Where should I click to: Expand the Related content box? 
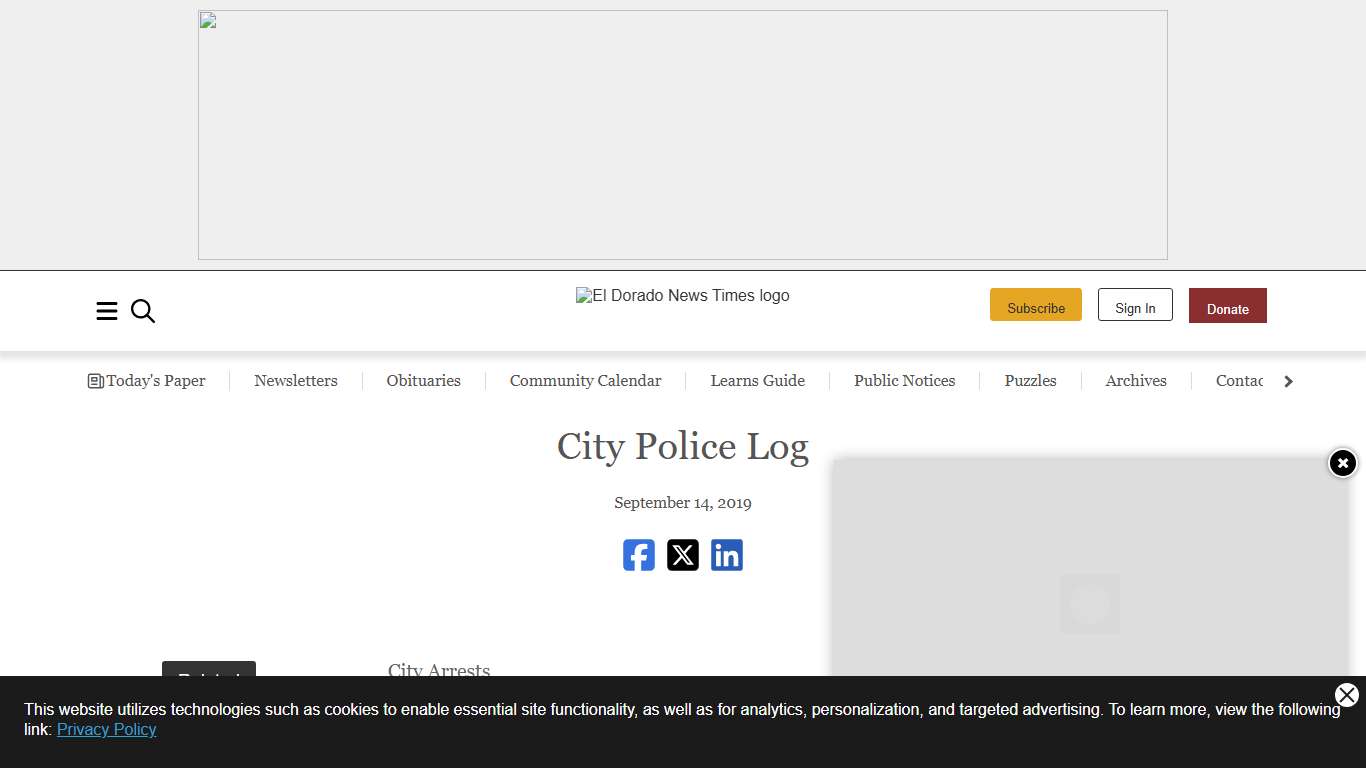coord(208,676)
